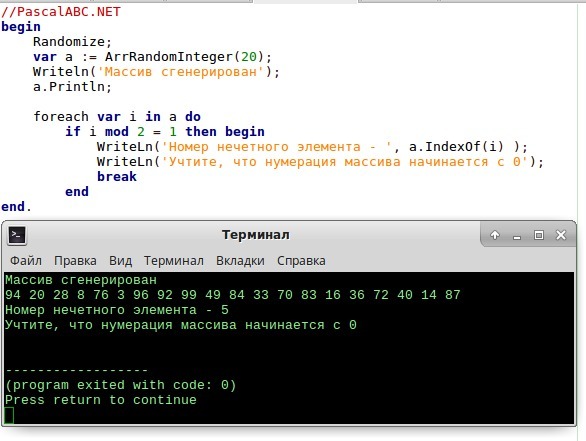
Task: Click the 'Press return to continue' line
Action: click(x=101, y=400)
